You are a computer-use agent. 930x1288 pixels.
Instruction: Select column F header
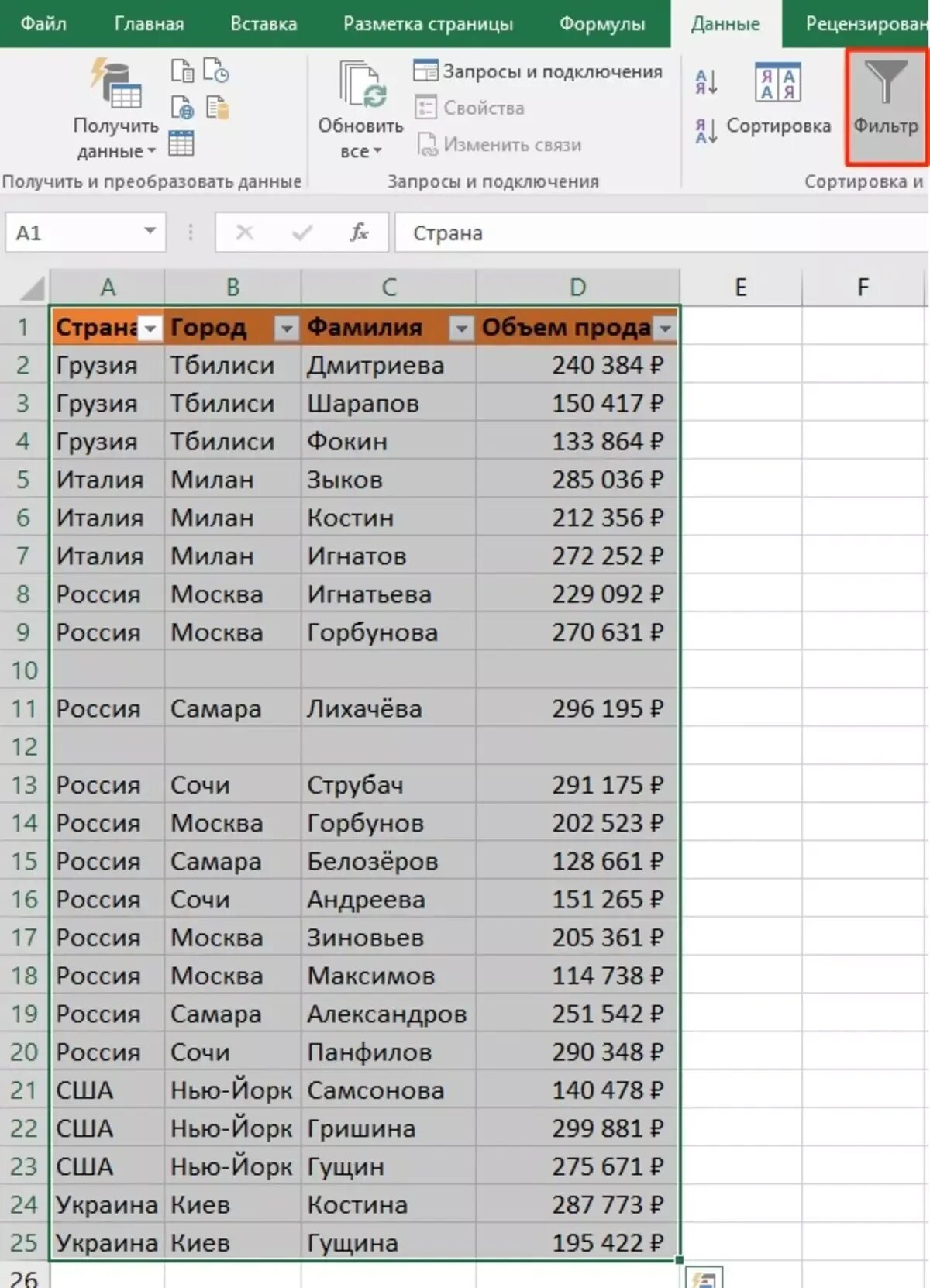click(x=863, y=288)
